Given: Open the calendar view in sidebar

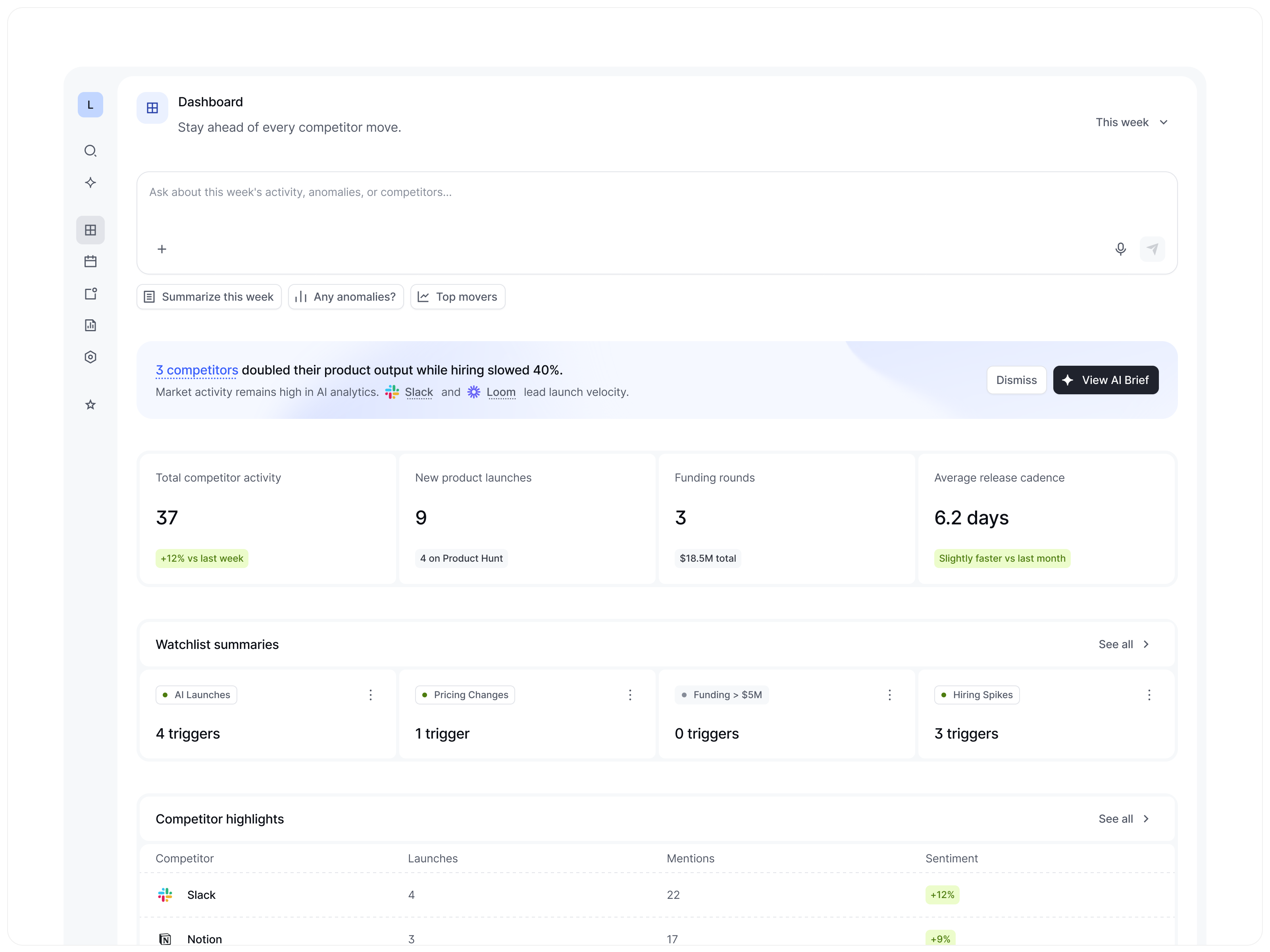Looking at the screenshot, I should point(91,261).
